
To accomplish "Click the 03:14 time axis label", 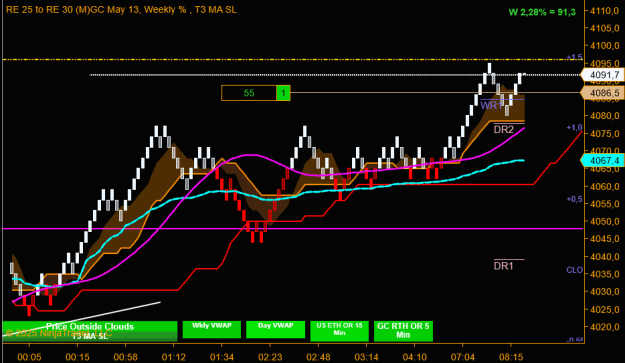I will [x=366, y=357].
